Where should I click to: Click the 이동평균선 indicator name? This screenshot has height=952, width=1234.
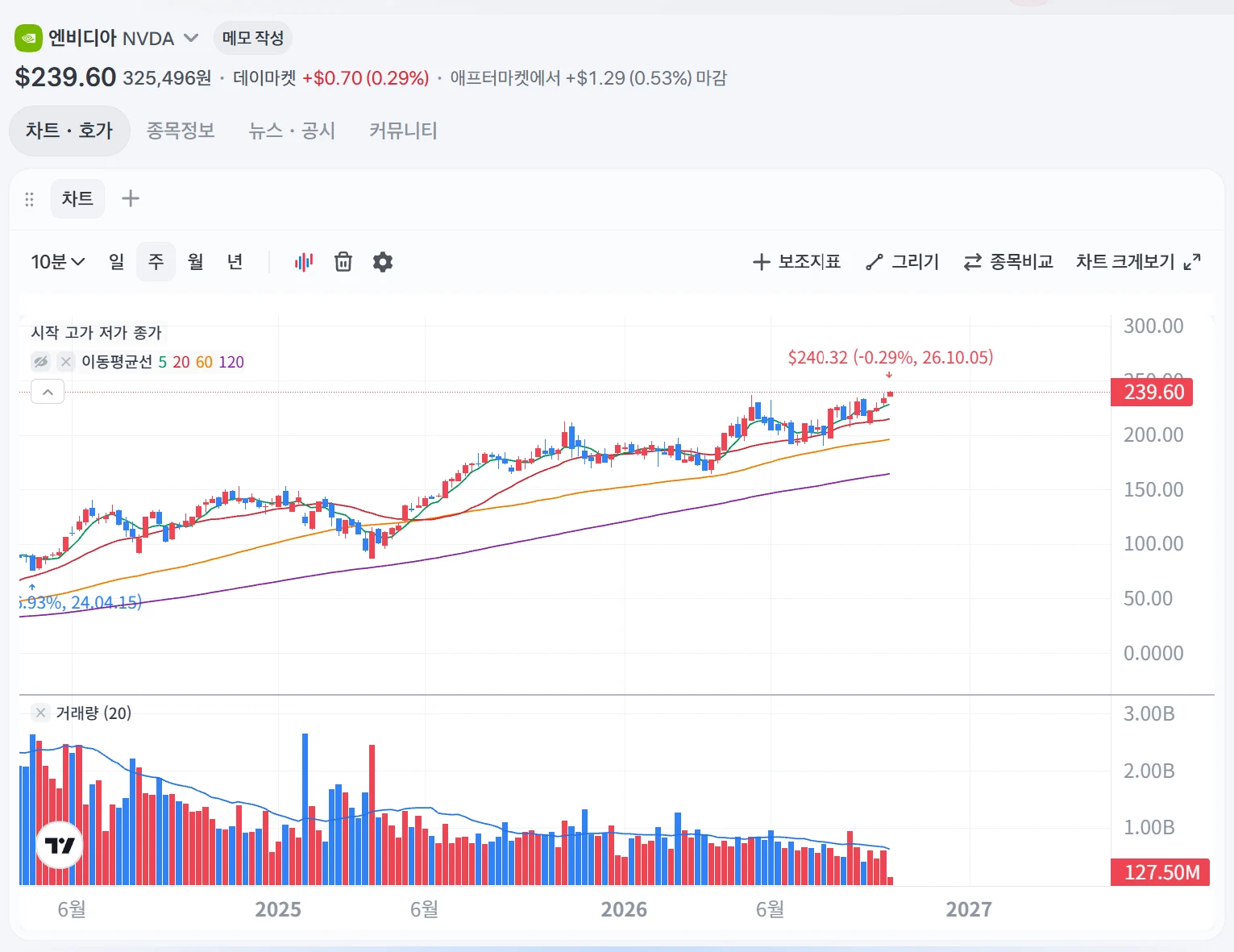coord(117,362)
